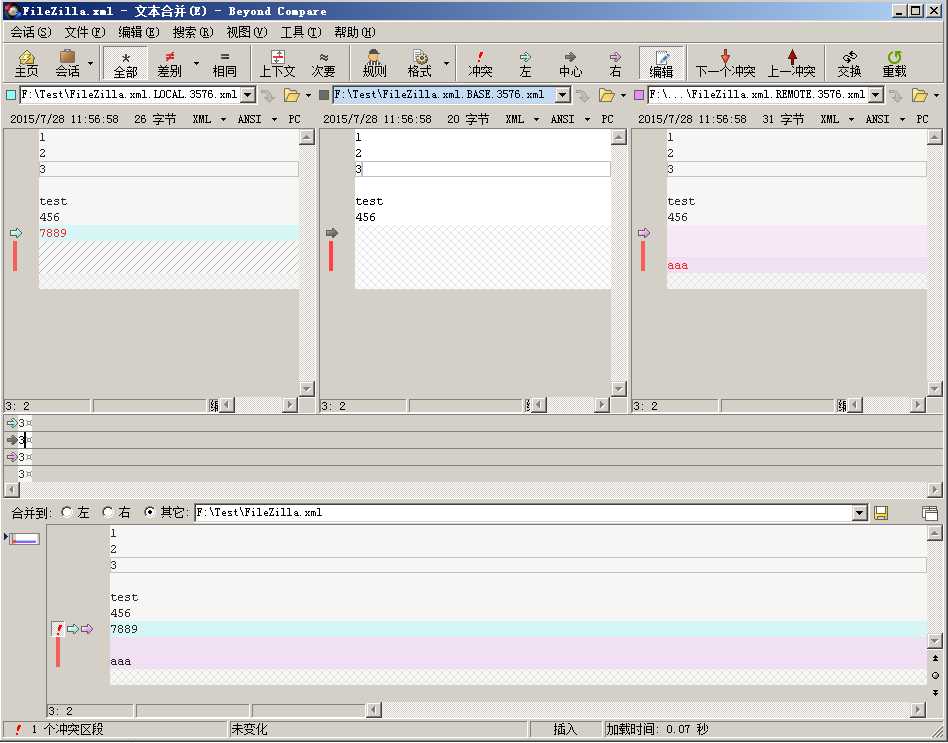Open the 编辑(E) menu
948x743 pixels.
(138, 32)
